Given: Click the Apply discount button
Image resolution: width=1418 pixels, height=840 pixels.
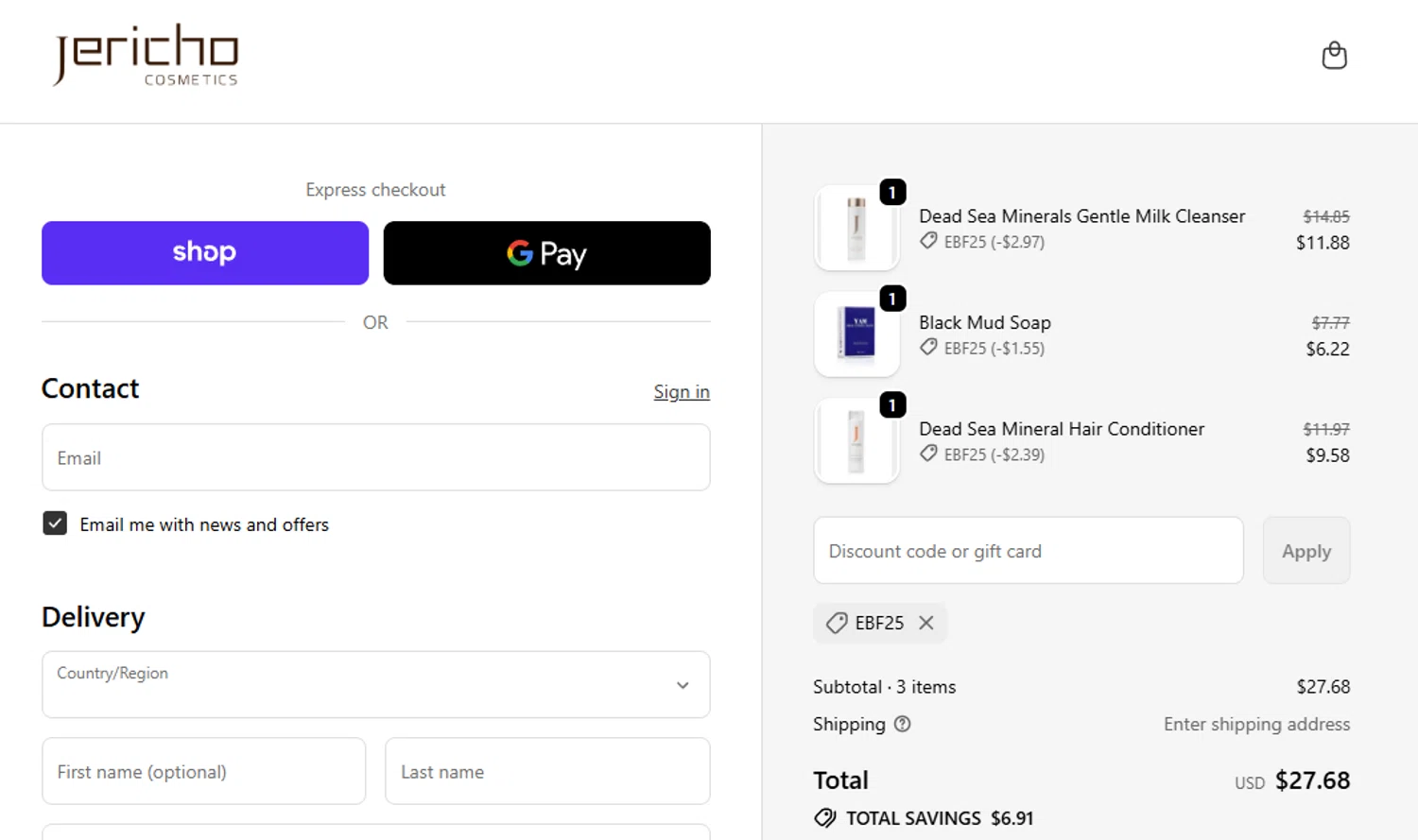Looking at the screenshot, I should point(1306,550).
